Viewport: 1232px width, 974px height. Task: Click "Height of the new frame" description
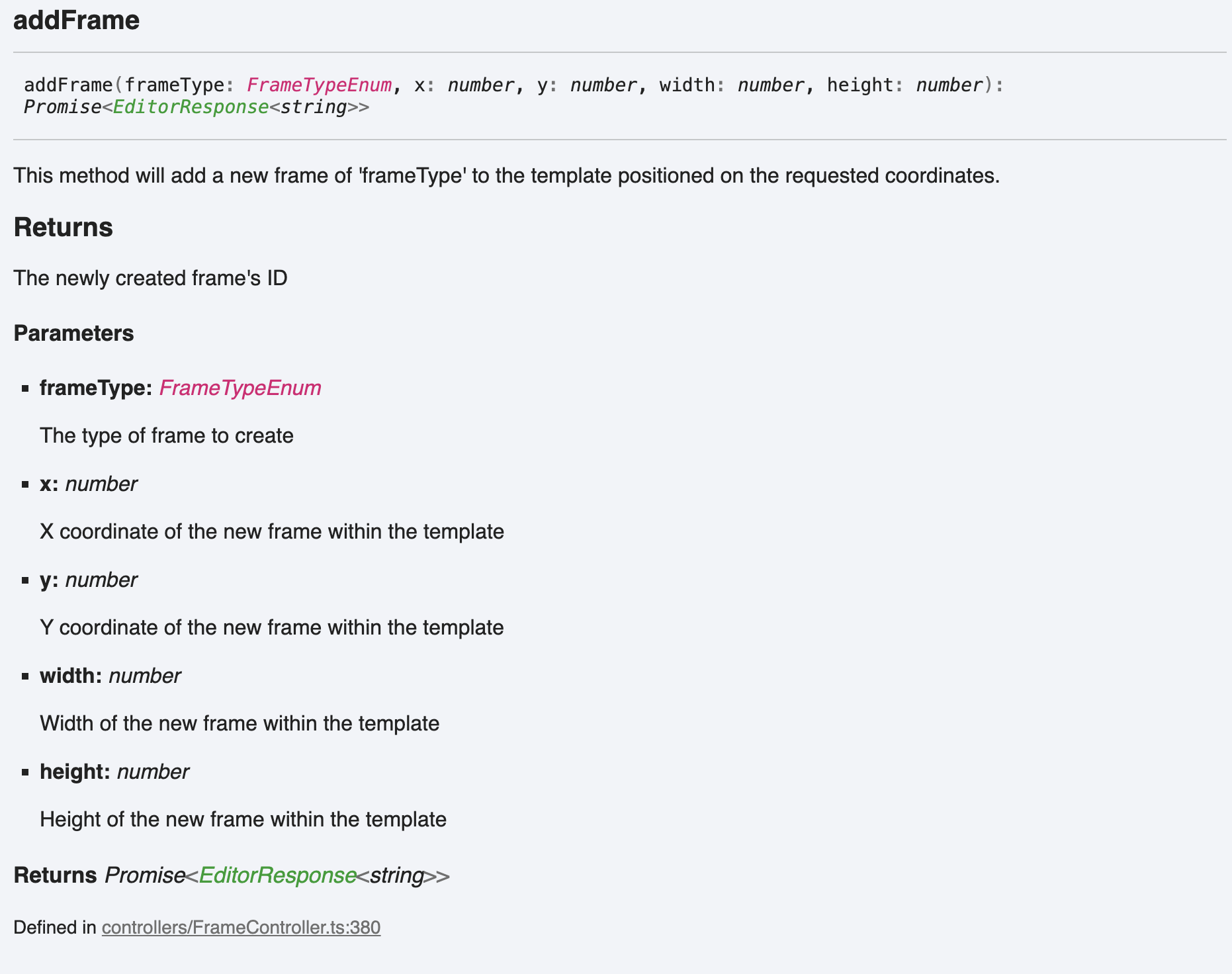(x=243, y=820)
